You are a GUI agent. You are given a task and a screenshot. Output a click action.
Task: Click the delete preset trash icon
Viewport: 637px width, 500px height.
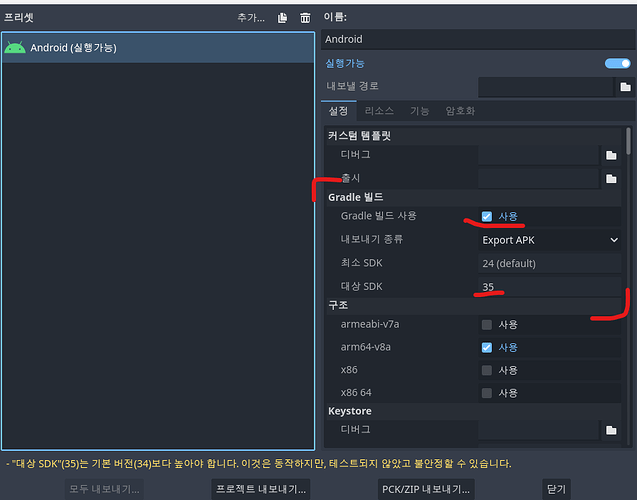(x=305, y=18)
